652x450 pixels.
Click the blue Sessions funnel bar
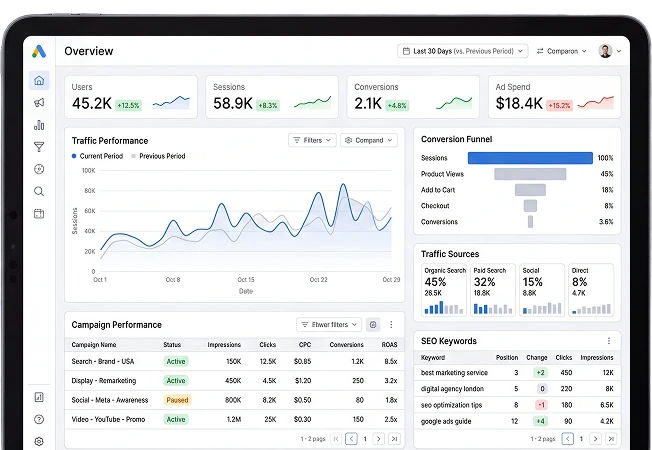(x=530, y=158)
